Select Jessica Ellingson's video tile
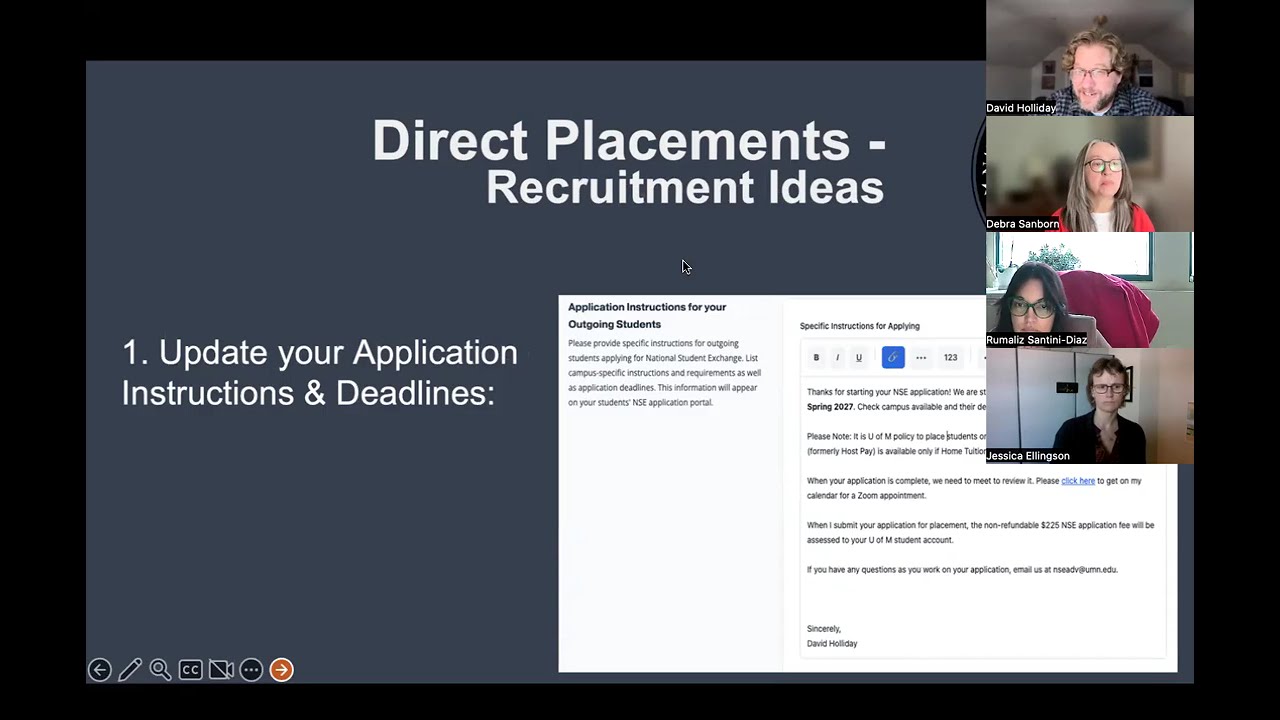Screen dimensions: 1280x720 click(x=1089, y=406)
